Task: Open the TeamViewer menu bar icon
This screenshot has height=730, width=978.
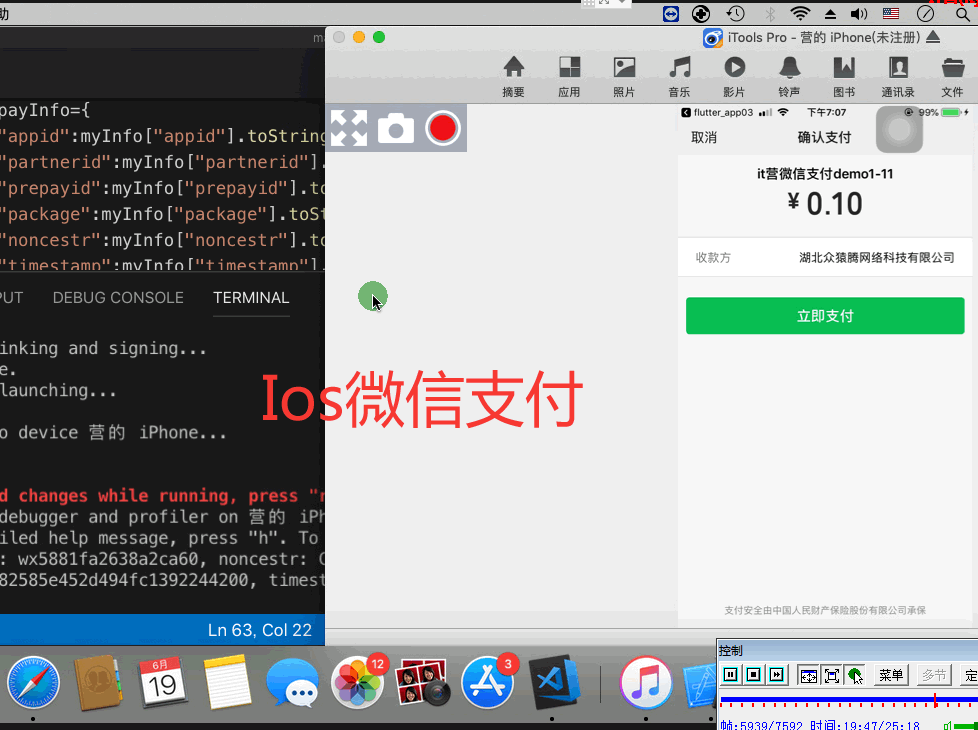Action: (x=671, y=14)
